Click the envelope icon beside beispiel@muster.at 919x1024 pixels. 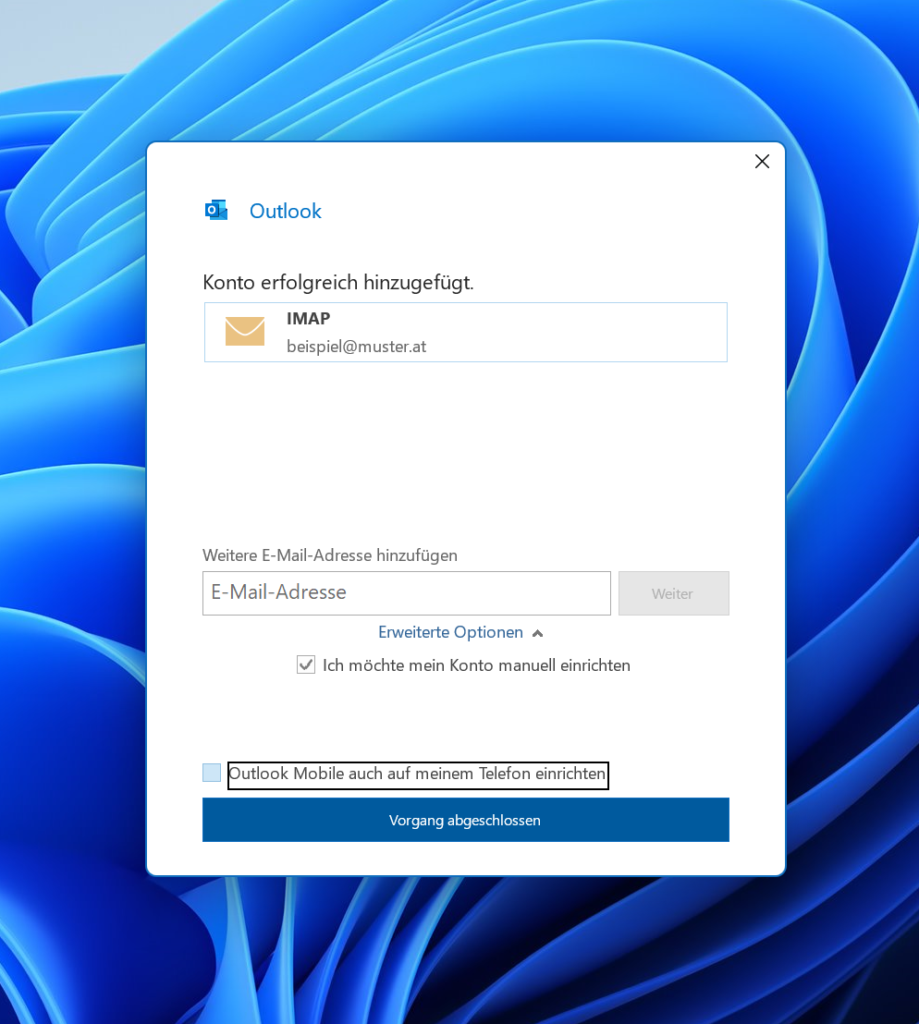point(244,331)
